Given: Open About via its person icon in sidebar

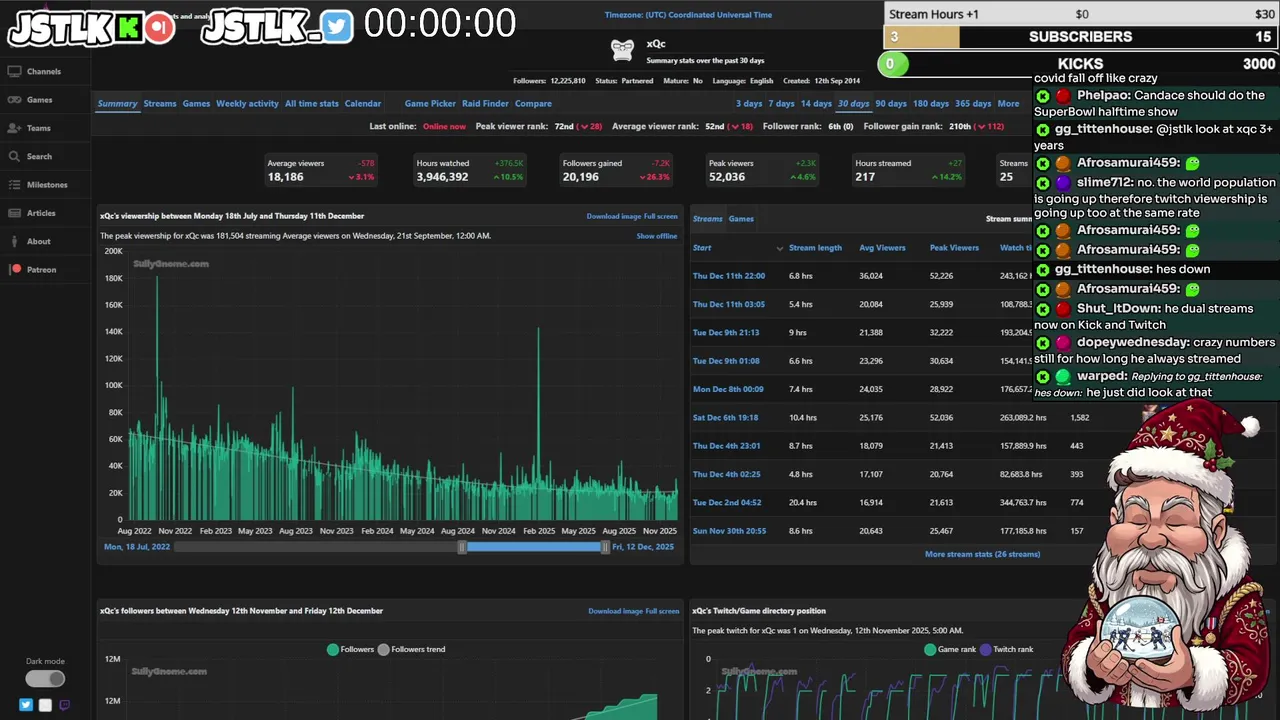Looking at the screenshot, I should (14, 241).
